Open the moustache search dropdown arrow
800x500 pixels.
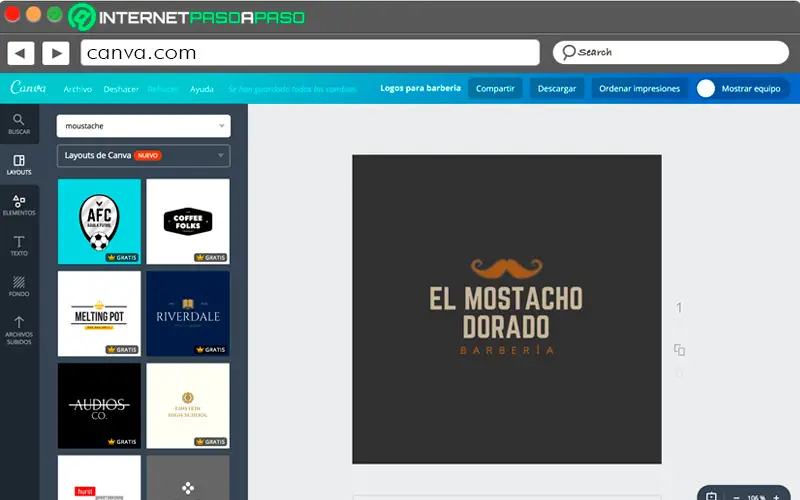click(221, 126)
